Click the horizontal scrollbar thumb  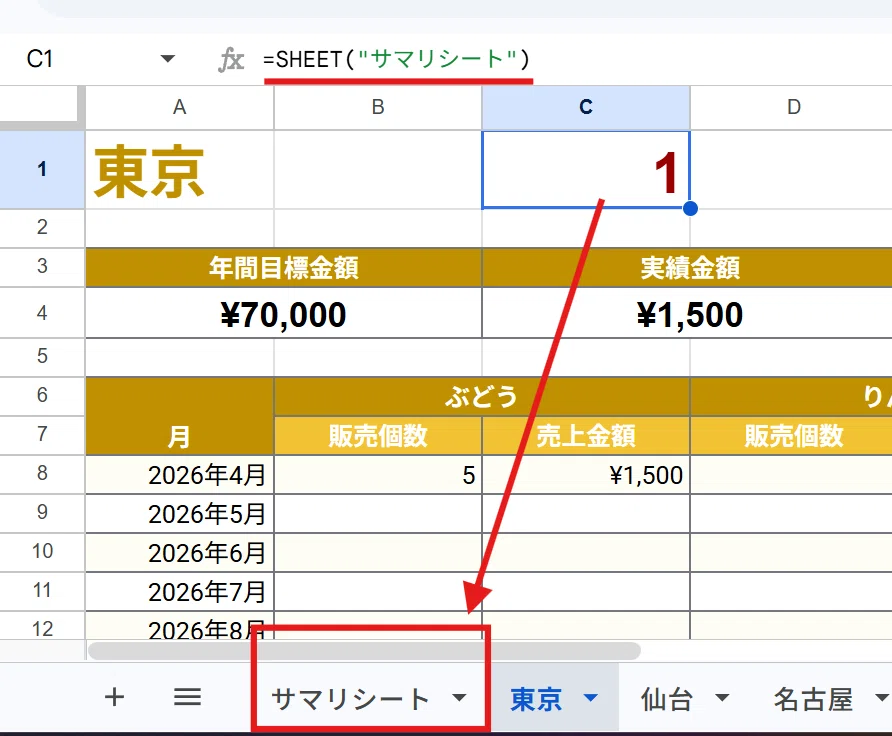point(365,651)
